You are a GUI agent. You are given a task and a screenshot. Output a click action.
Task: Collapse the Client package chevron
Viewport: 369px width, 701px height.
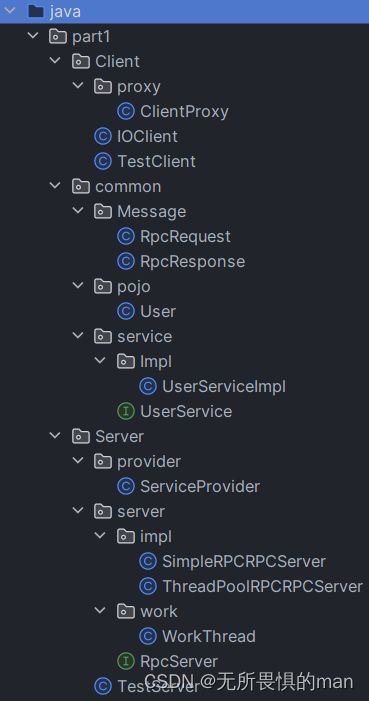click(55, 60)
